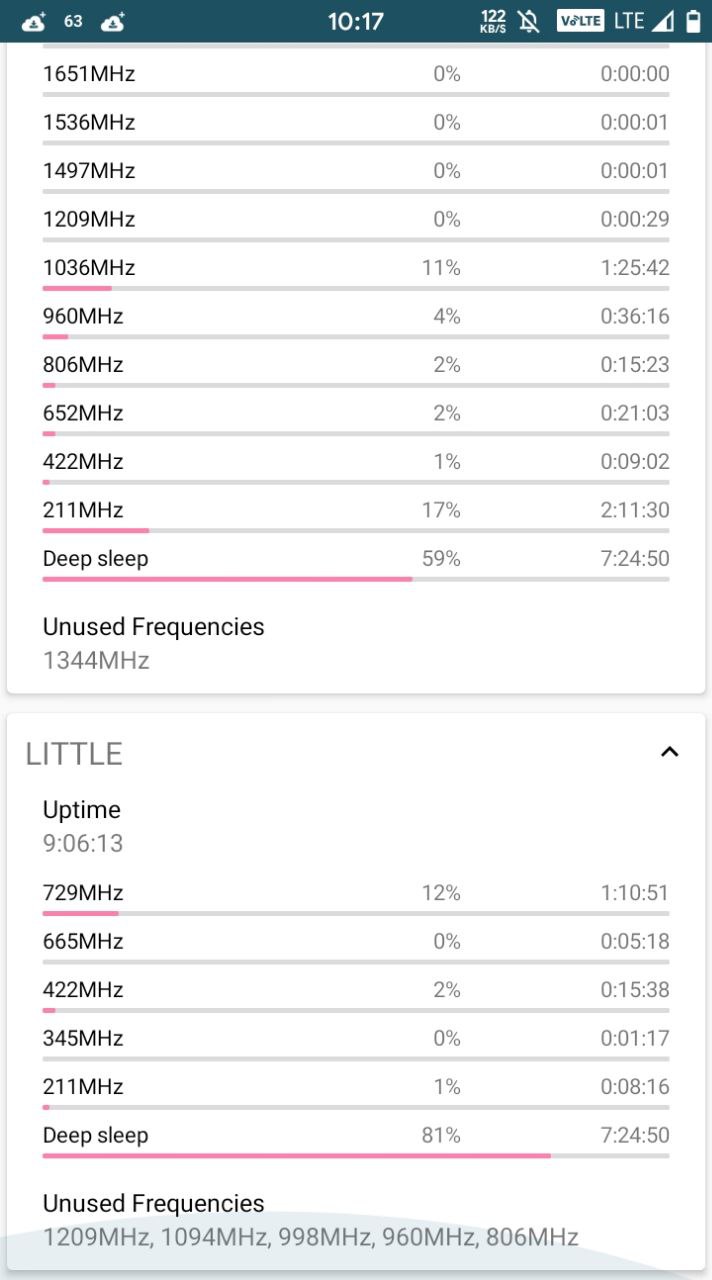Select the 729MHz row in LITTLE
This screenshot has height=1280, width=712.
[x=356, y=896]
